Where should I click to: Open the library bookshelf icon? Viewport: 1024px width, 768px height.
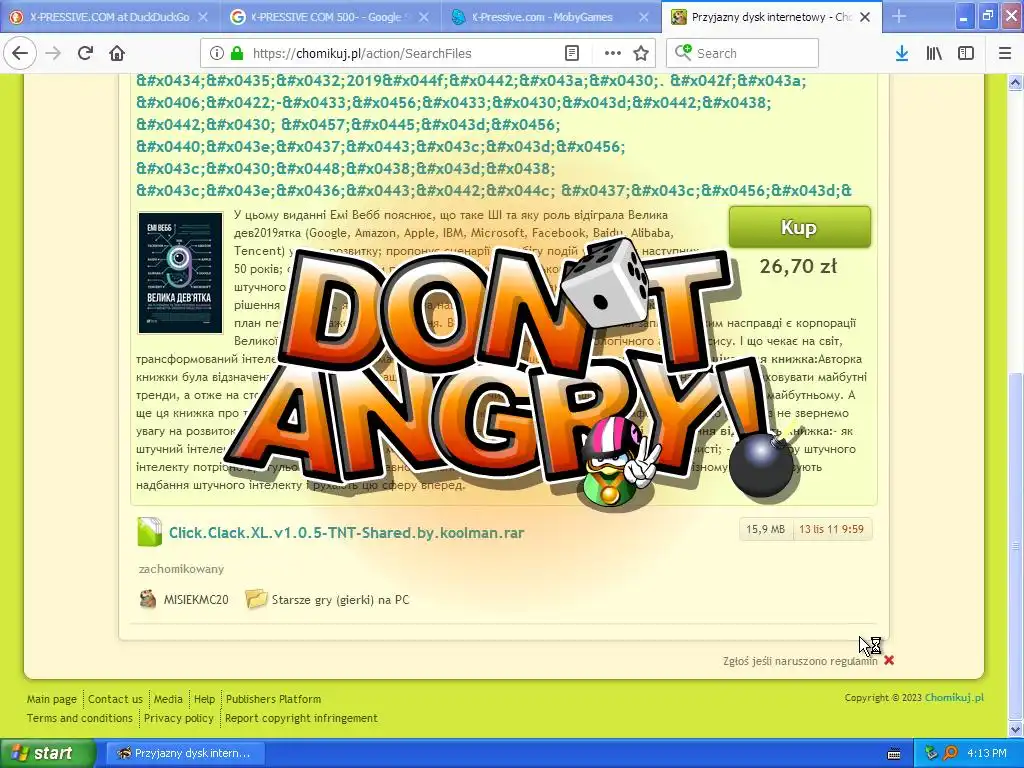coord(934,54)
